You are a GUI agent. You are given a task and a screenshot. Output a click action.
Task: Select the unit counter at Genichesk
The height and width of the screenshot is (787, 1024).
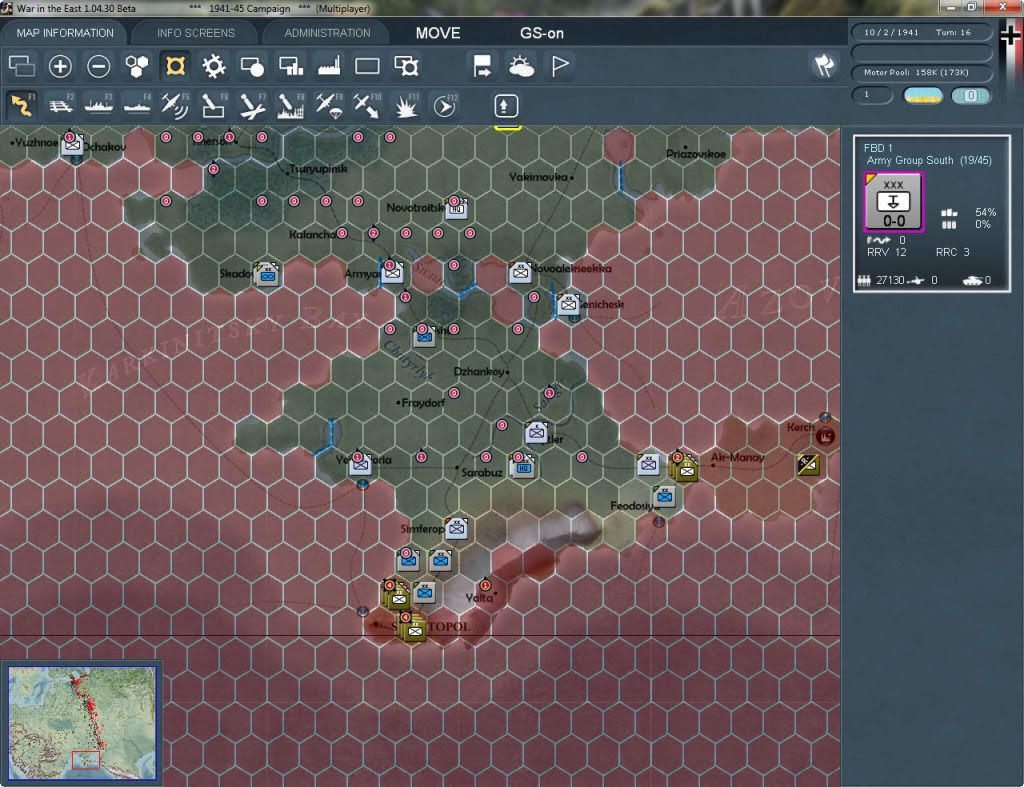[568, 304]
